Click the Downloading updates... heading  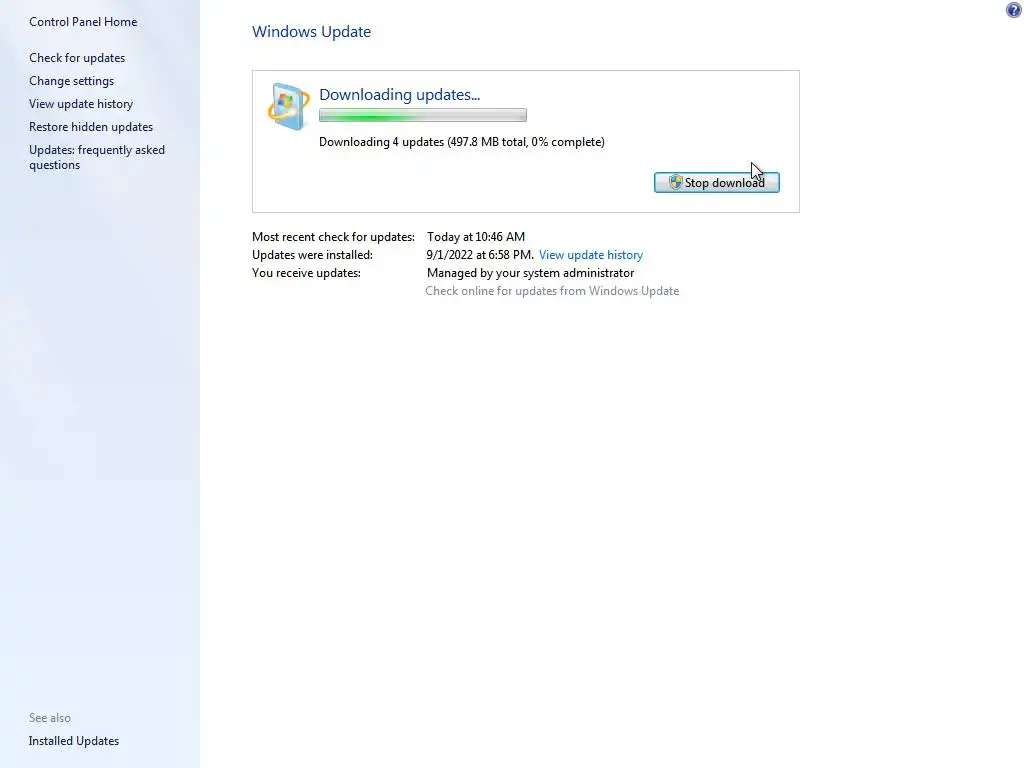tap(399, 95)
